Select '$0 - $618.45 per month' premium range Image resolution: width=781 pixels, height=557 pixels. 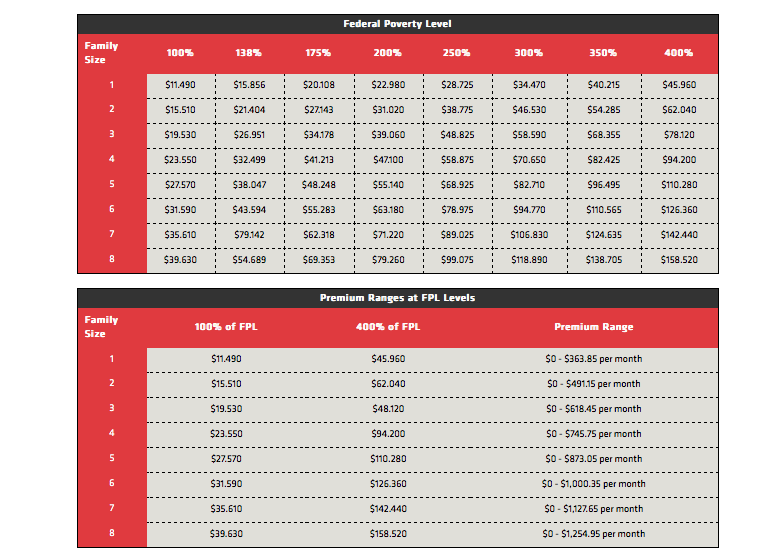click(x=594, y=409)
